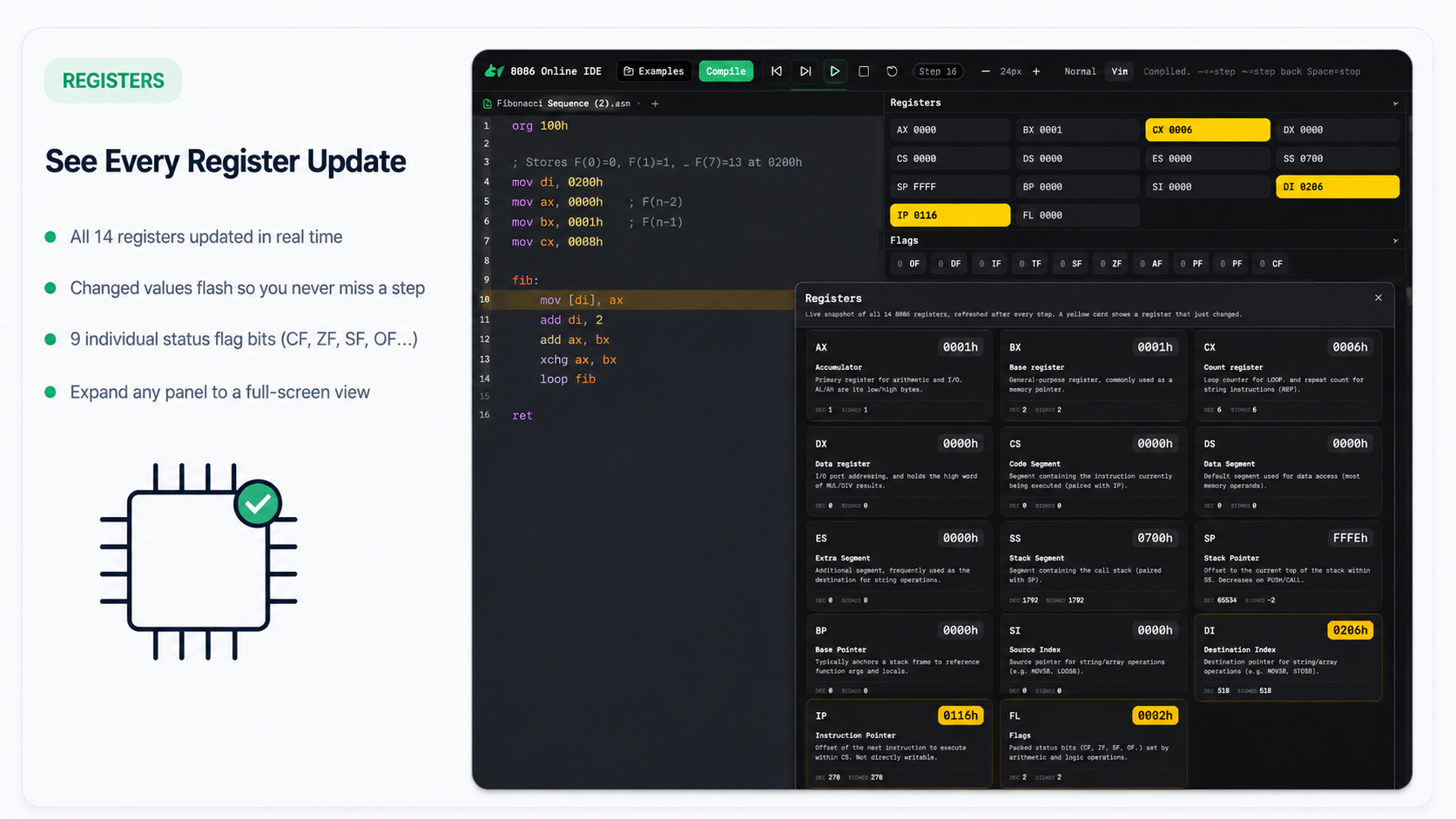This screenshot has width=1456, height=819.
Task: Select the BP 0000 register chip
Action: click(x=1077, y=186)
